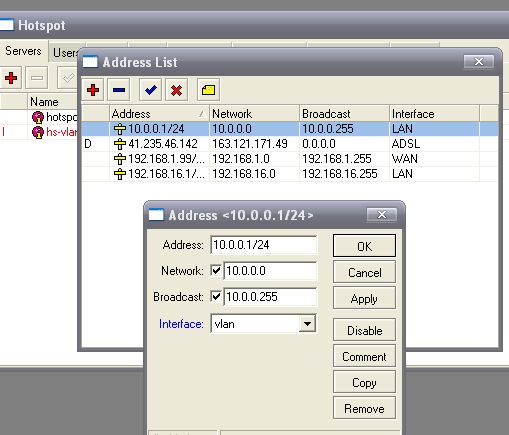
Task: Click hotspot server icon in first row
Action: [x=38, y=117]
